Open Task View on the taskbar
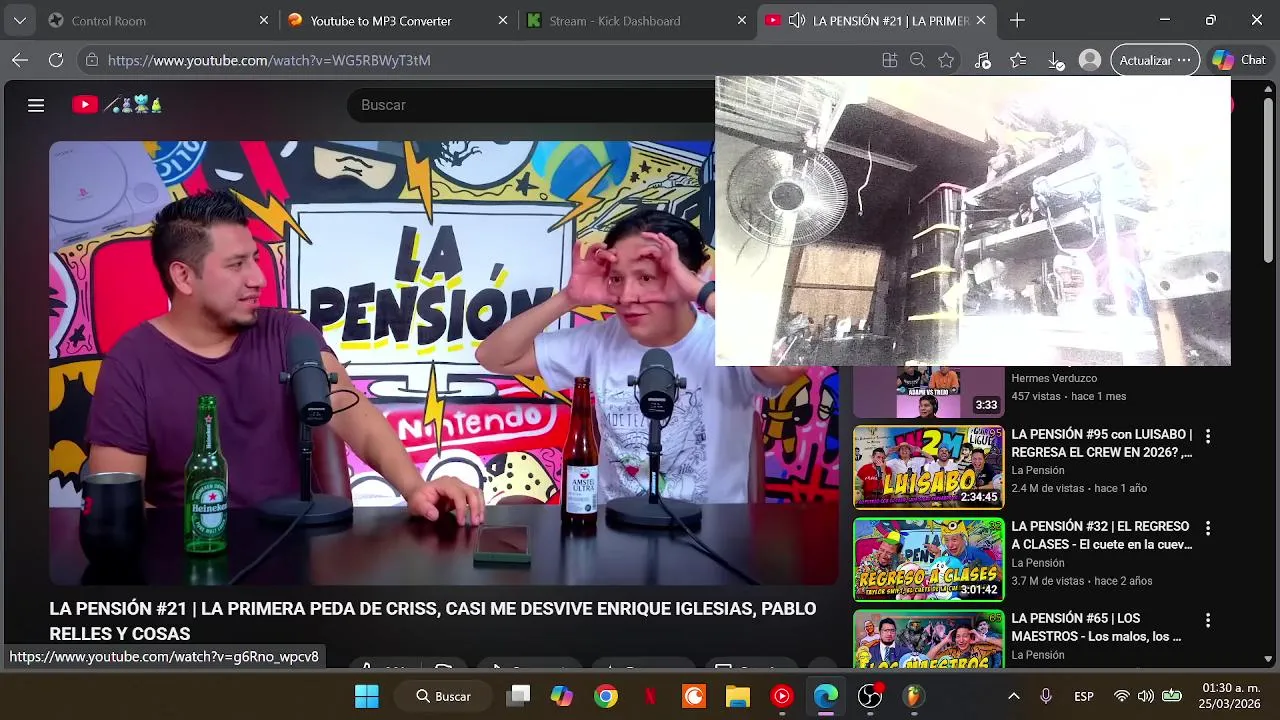This screenshot has width=1280, height=720. point(518,696)
